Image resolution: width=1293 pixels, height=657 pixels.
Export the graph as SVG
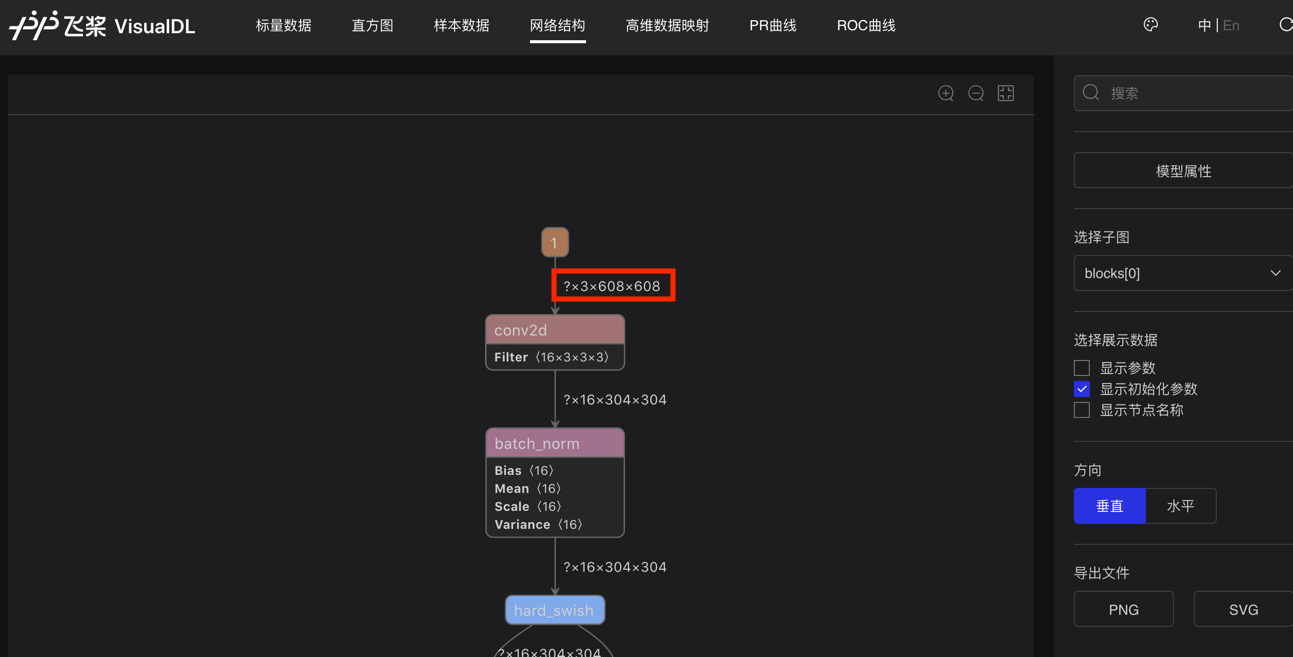pos(1242,608)
